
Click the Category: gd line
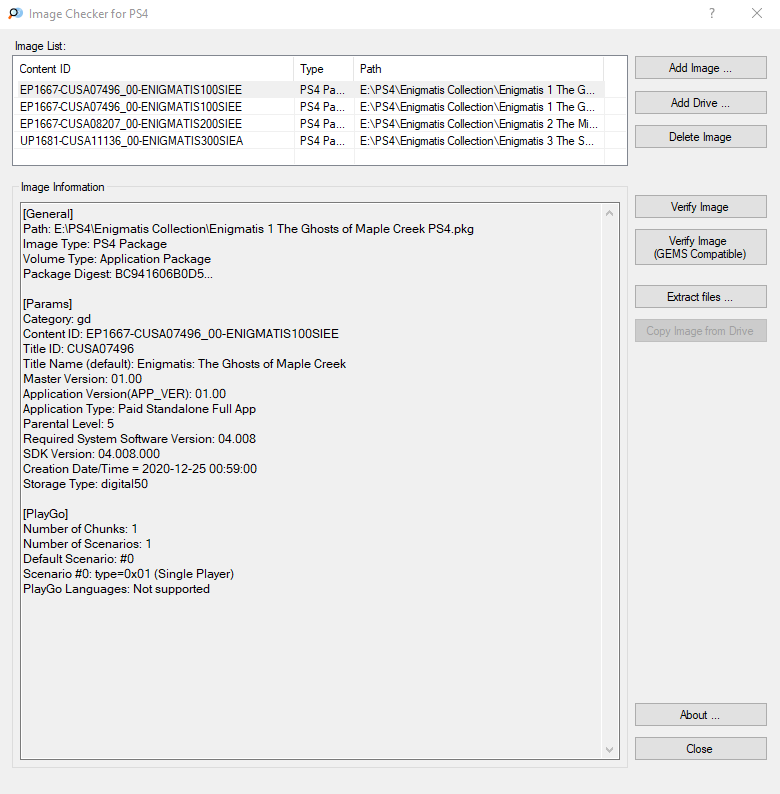coord(57,319)
